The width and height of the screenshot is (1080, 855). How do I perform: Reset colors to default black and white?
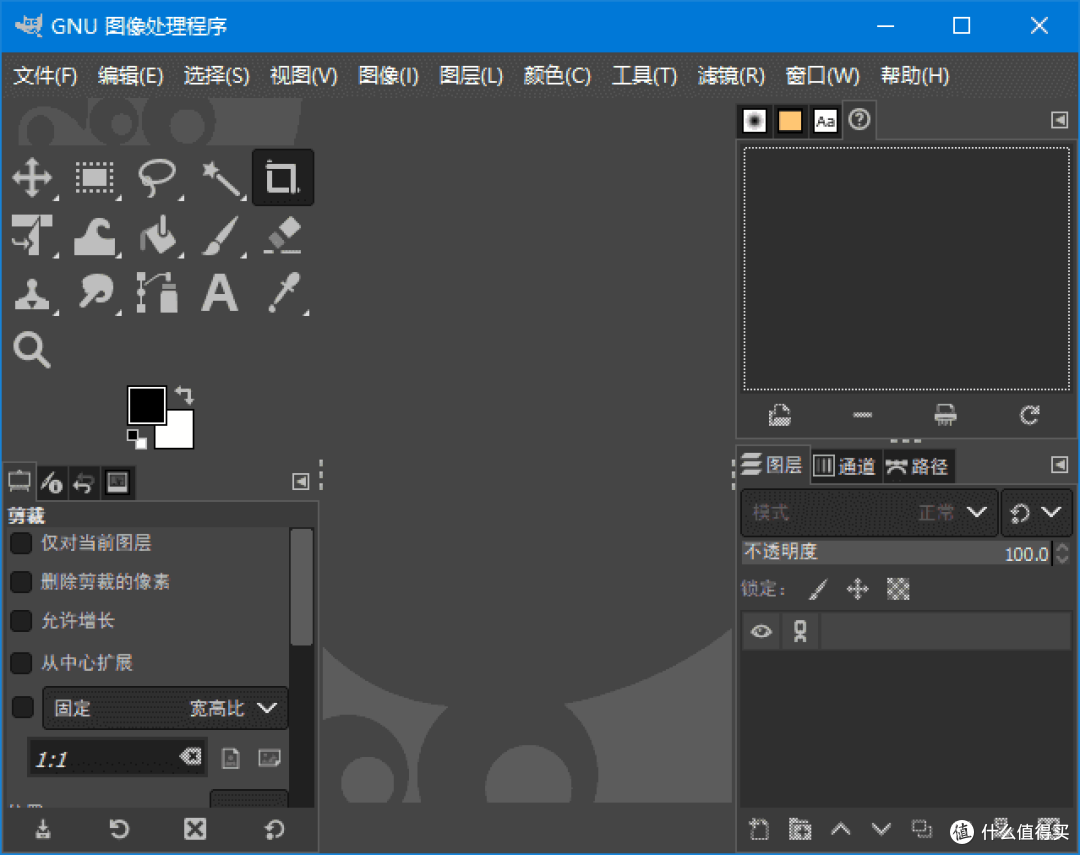click(x=136, y=439)
